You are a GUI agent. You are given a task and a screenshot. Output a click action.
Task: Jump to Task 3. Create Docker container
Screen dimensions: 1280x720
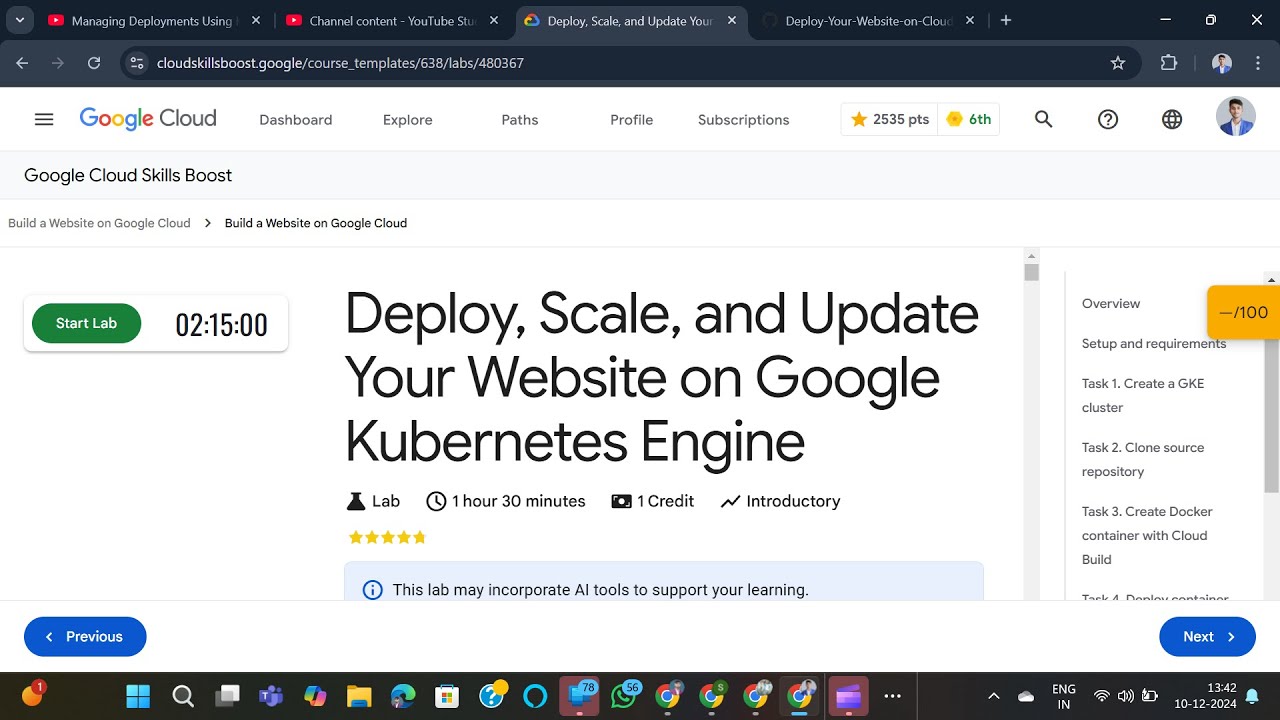1147,535
